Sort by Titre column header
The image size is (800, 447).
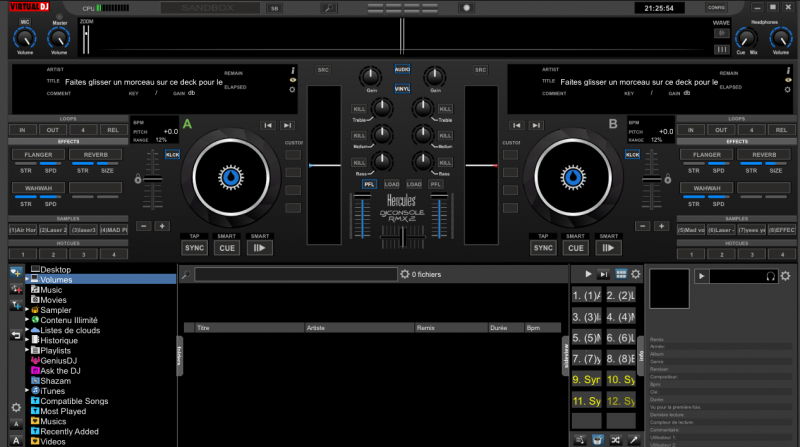pos(249,328)
